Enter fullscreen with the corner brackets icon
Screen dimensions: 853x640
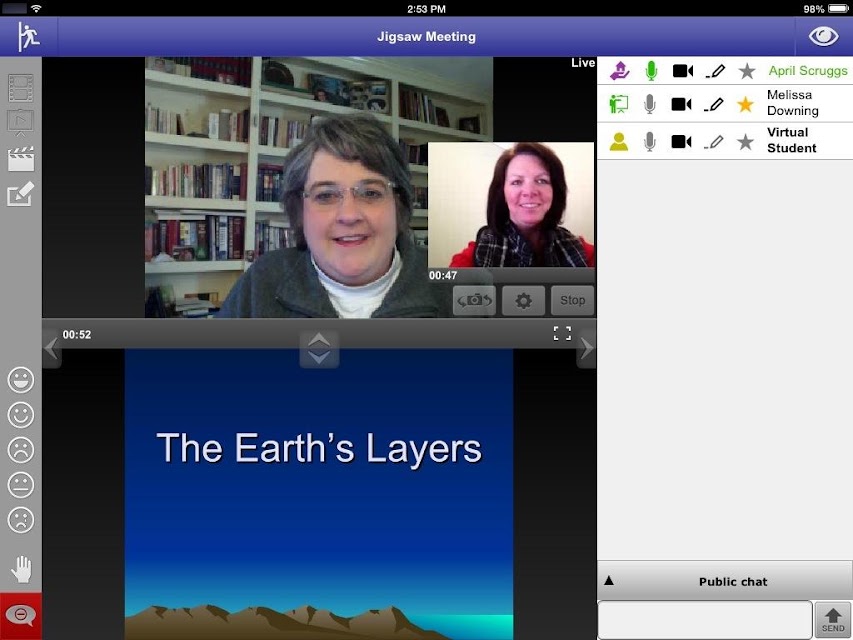pos(562,333)
